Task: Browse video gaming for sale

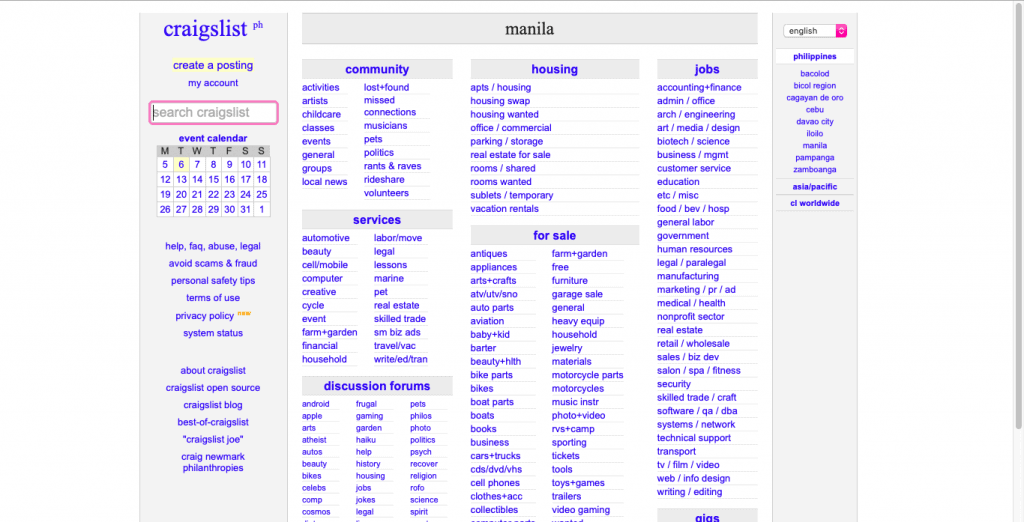Action: [581, 510]
